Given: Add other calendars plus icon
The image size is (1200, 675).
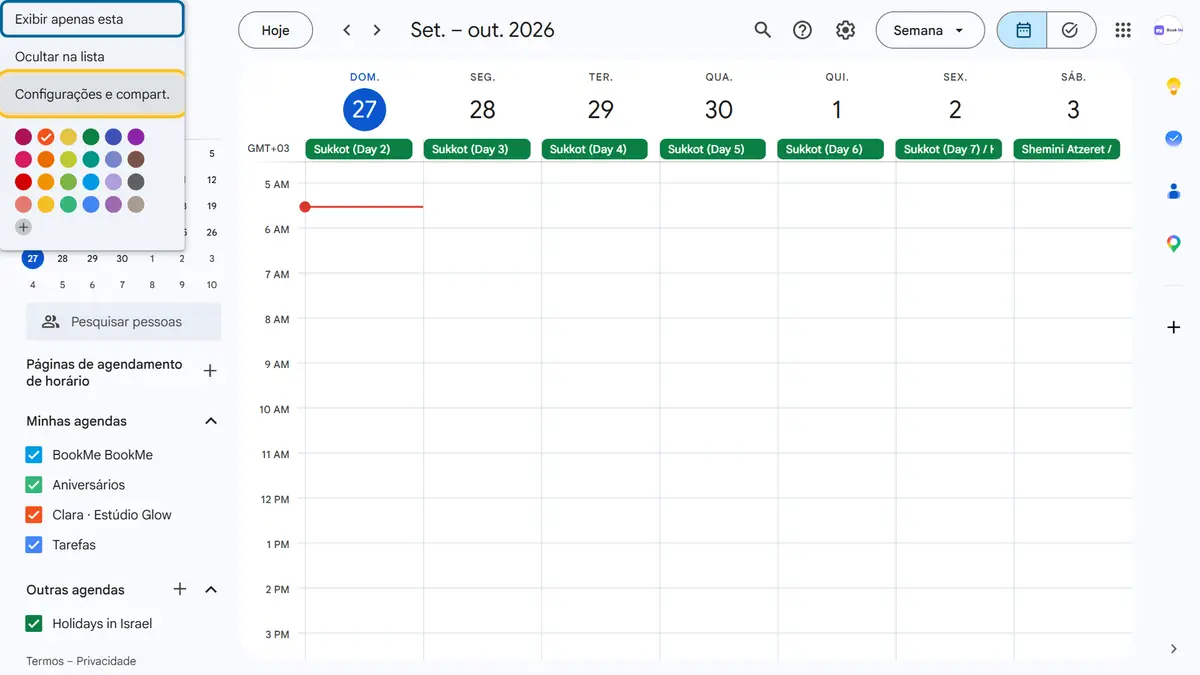Looking at the screenshot, I should [180, 589].
